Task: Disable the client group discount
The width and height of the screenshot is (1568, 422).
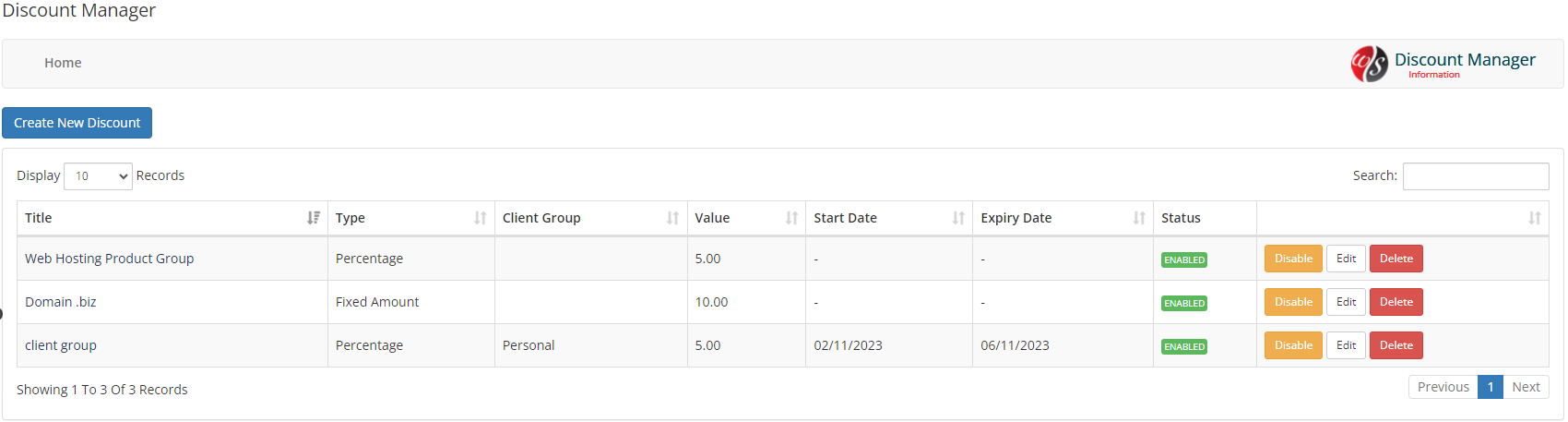Action: tap(1293, 345)
